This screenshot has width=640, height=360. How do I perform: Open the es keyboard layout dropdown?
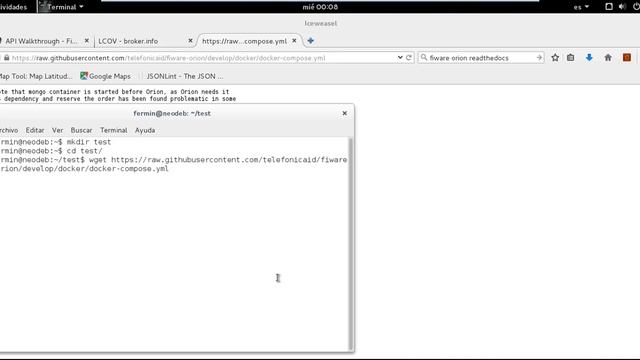(581, 7)
